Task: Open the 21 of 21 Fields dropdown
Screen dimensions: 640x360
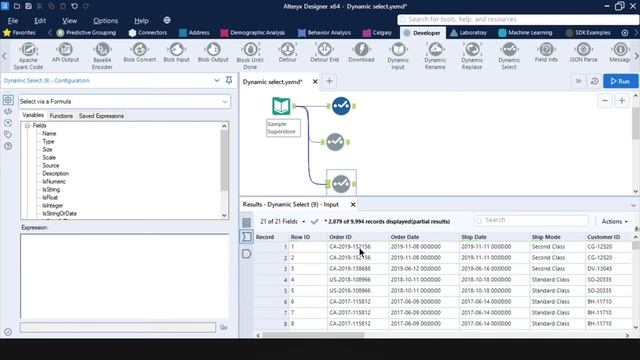Action: (282, 222)
